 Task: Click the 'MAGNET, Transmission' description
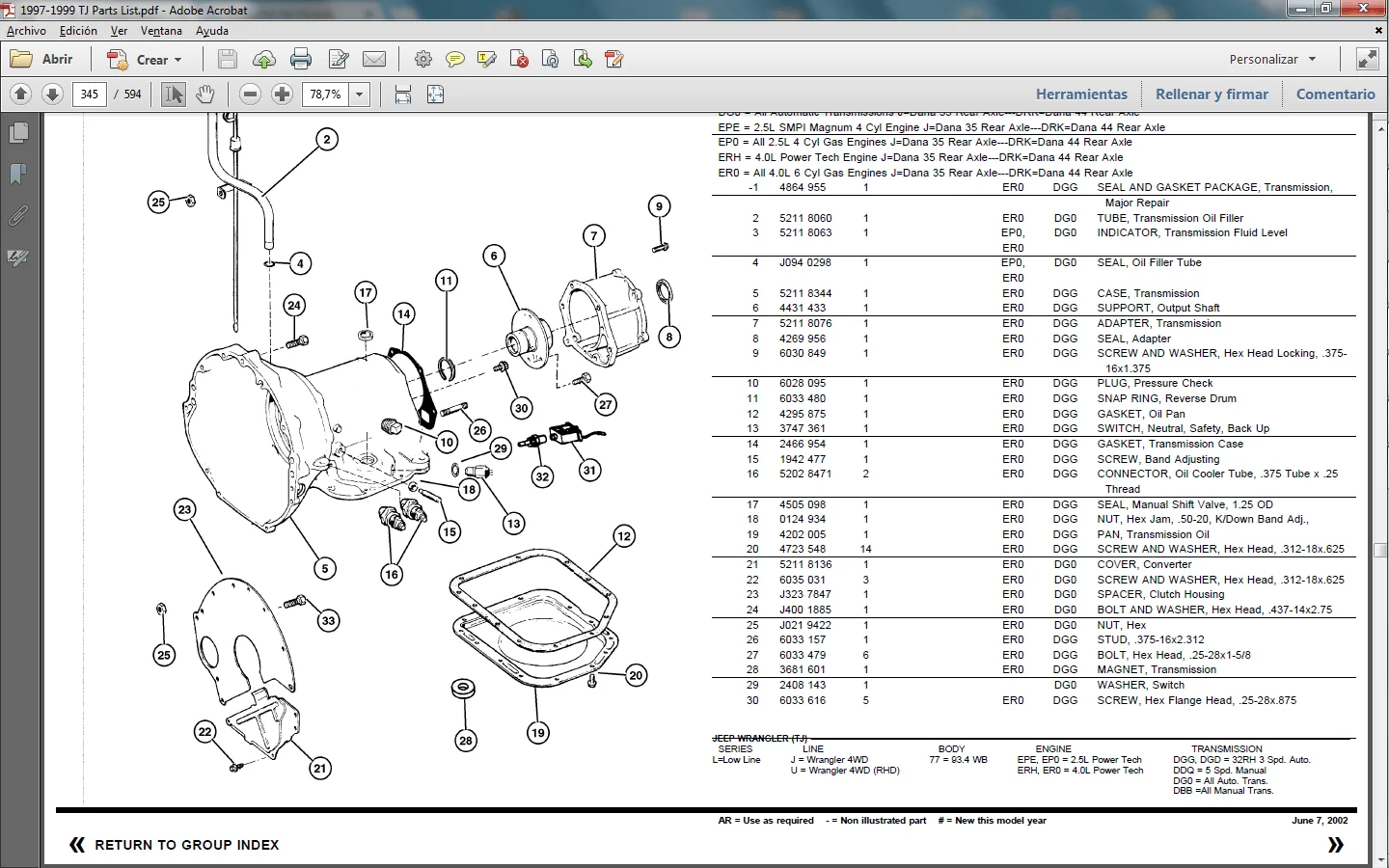[1157, 669]
